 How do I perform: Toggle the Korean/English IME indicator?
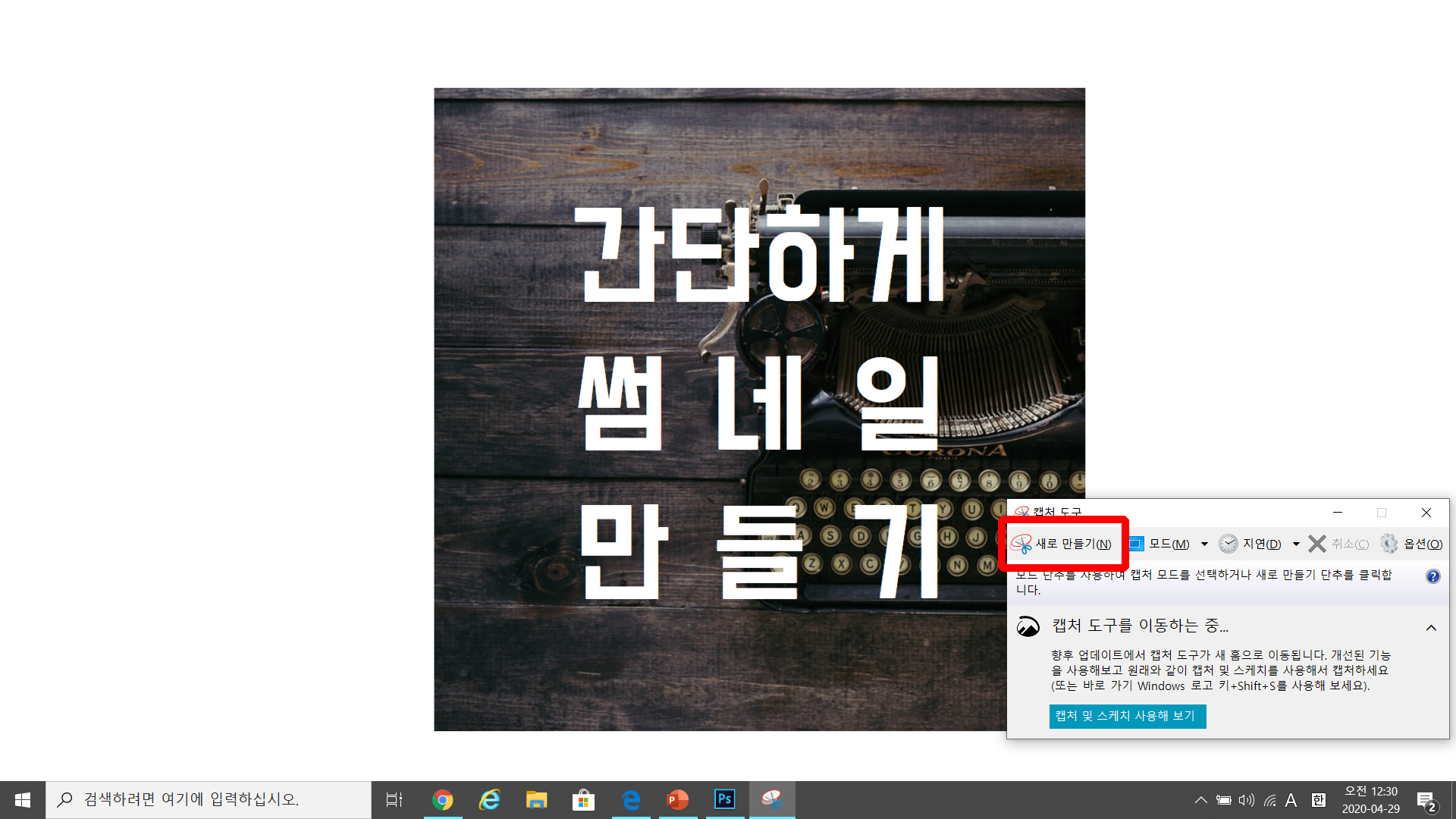click(1319, 800)
